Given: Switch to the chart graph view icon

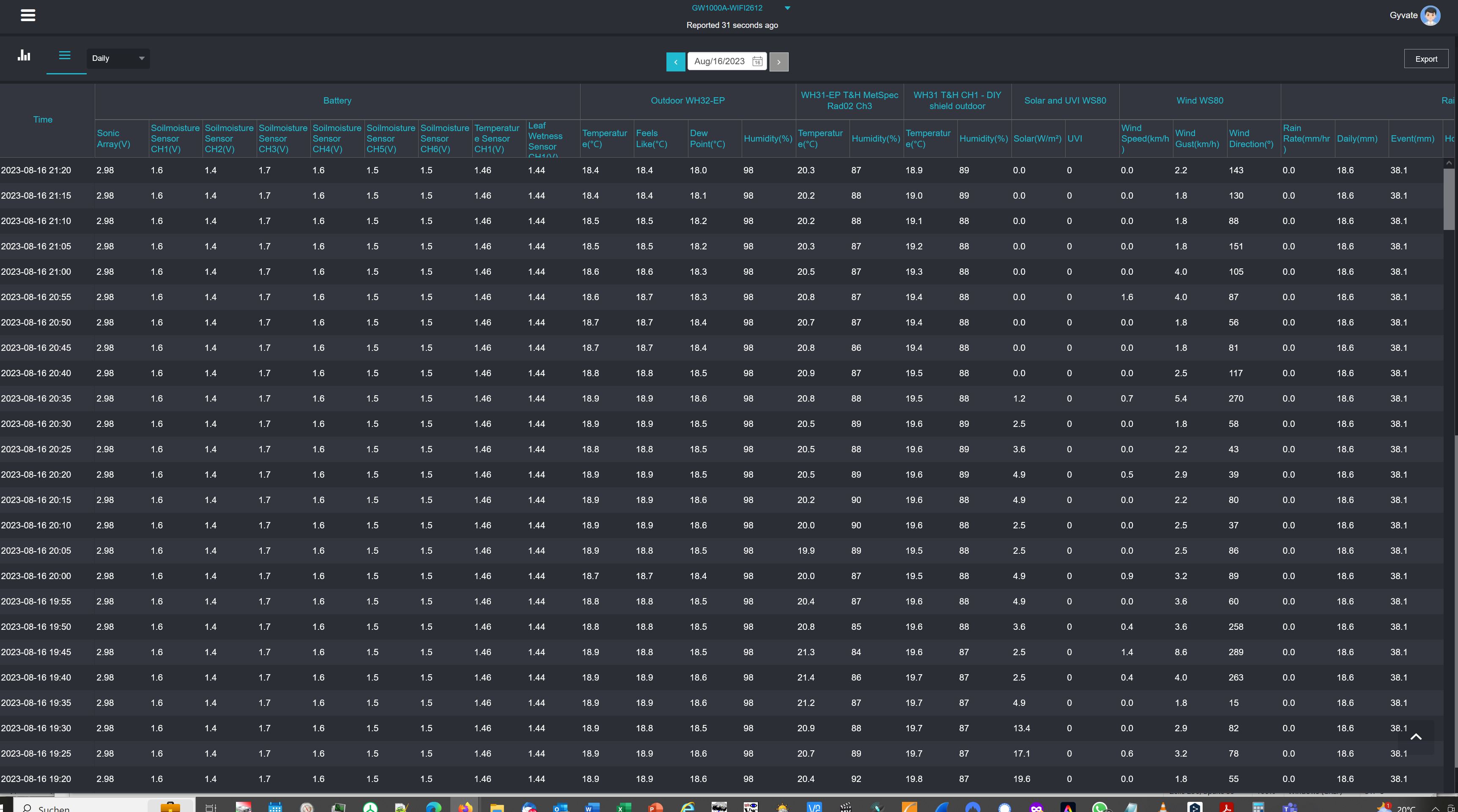Looking at the screenshot, I should (24, 55).
